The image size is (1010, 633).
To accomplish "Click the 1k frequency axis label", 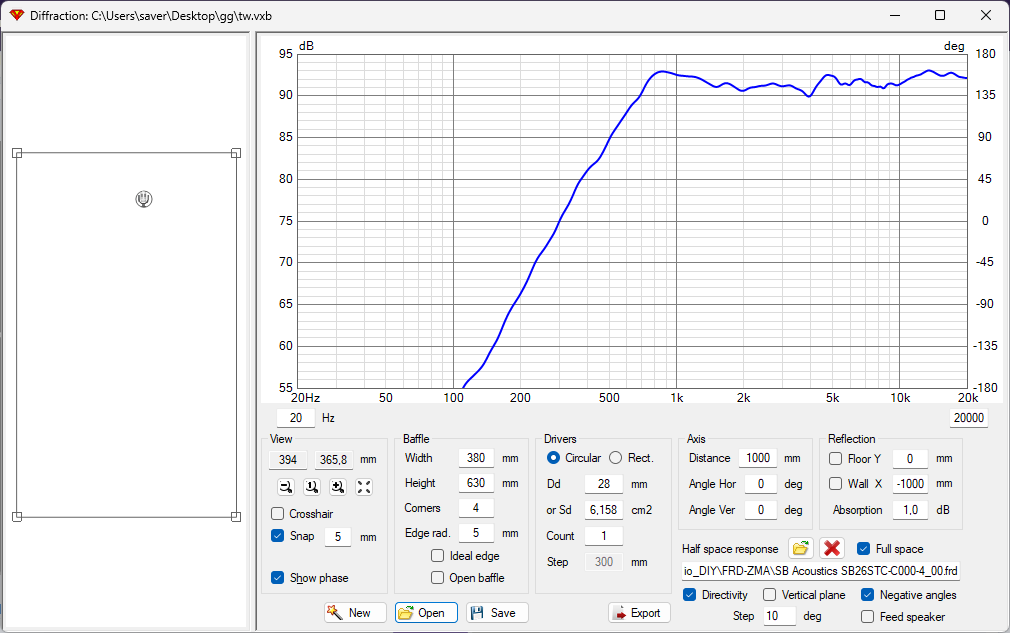I will [x=676, y=398].
